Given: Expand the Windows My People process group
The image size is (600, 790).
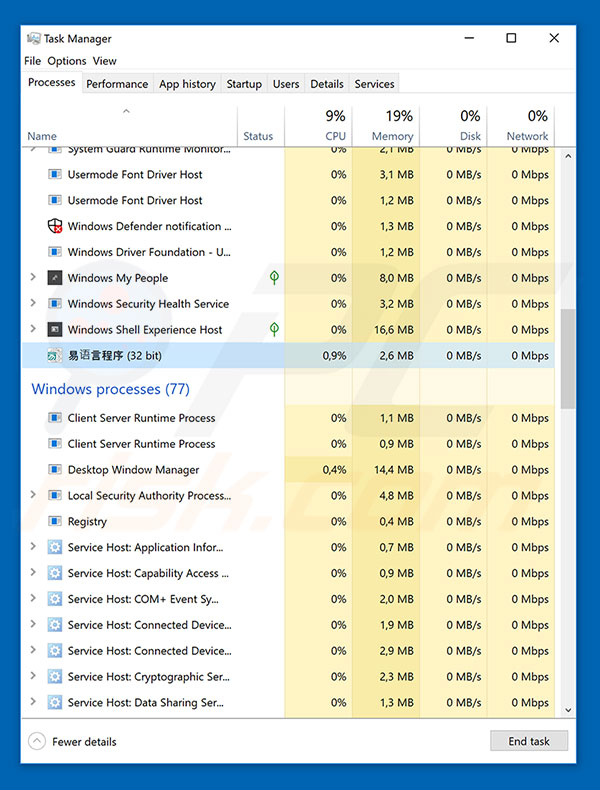Looking at the screenshot, I should click(x=33, y=277).
